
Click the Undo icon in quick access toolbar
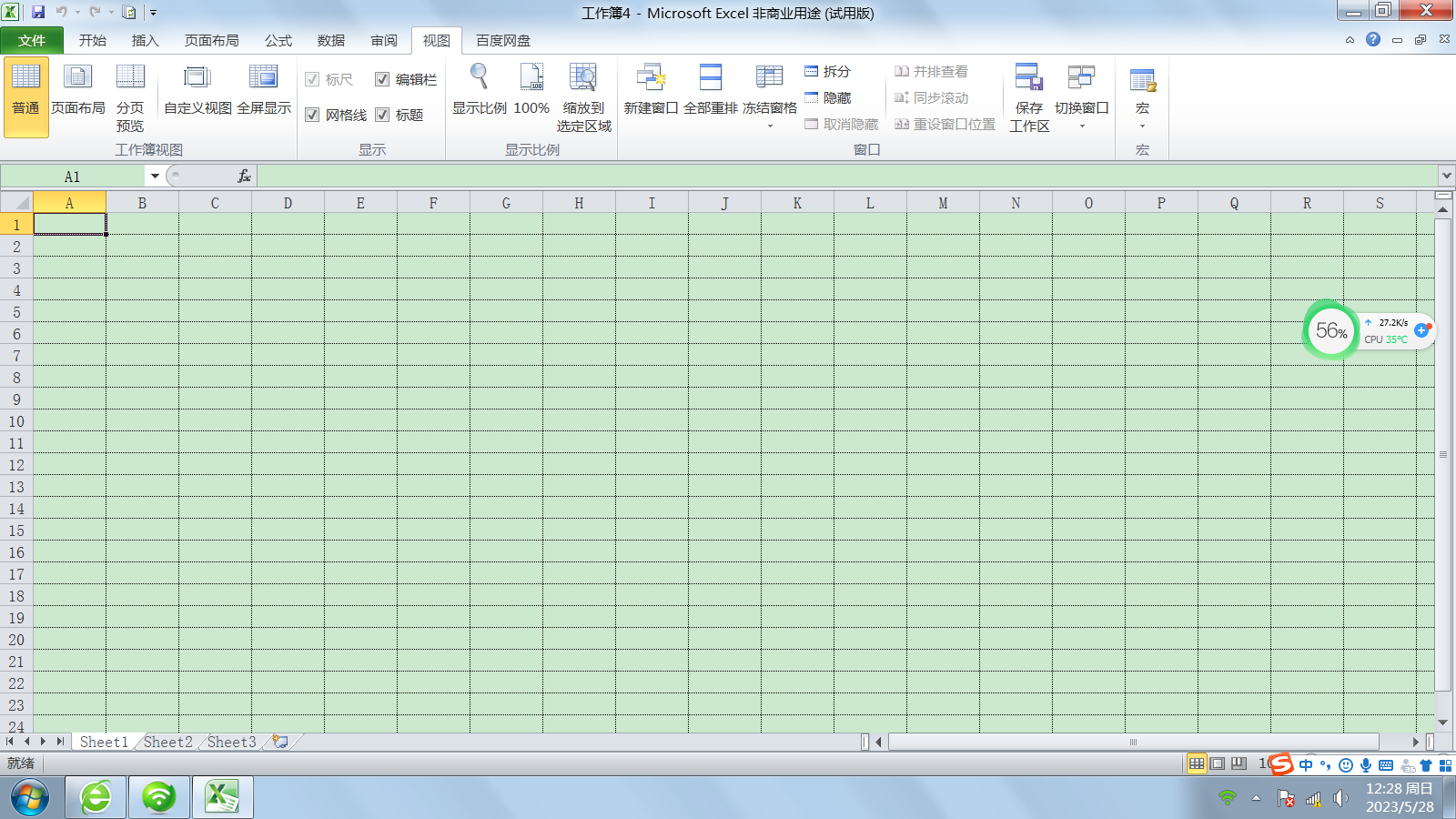pyautogui.click(x=61, y=12)
